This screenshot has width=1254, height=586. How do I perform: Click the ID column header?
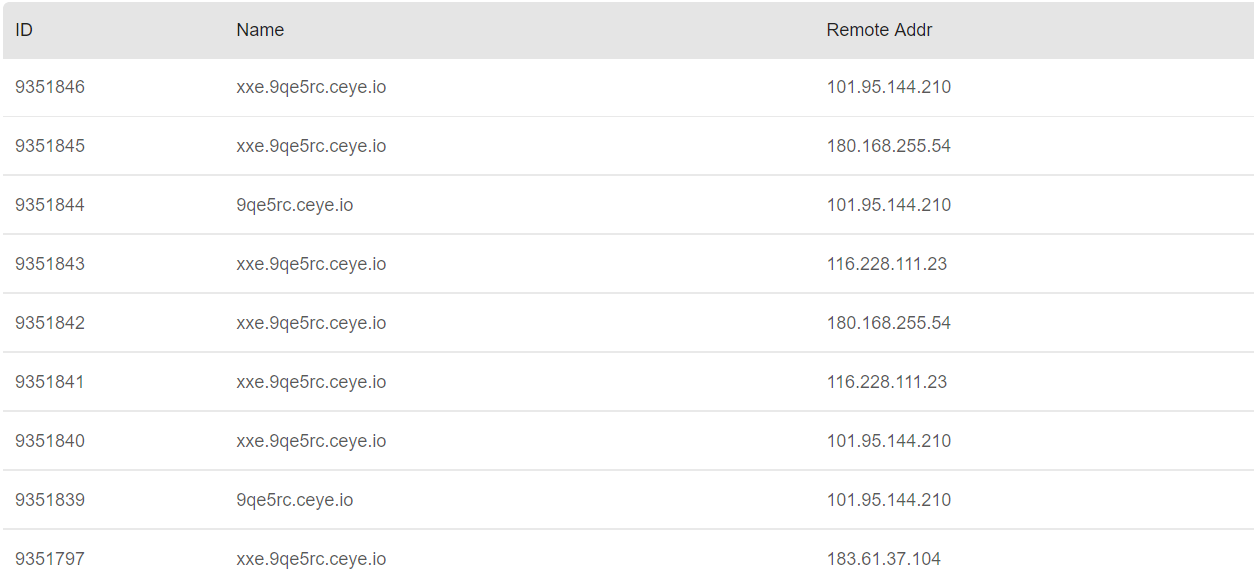point(24,30)
